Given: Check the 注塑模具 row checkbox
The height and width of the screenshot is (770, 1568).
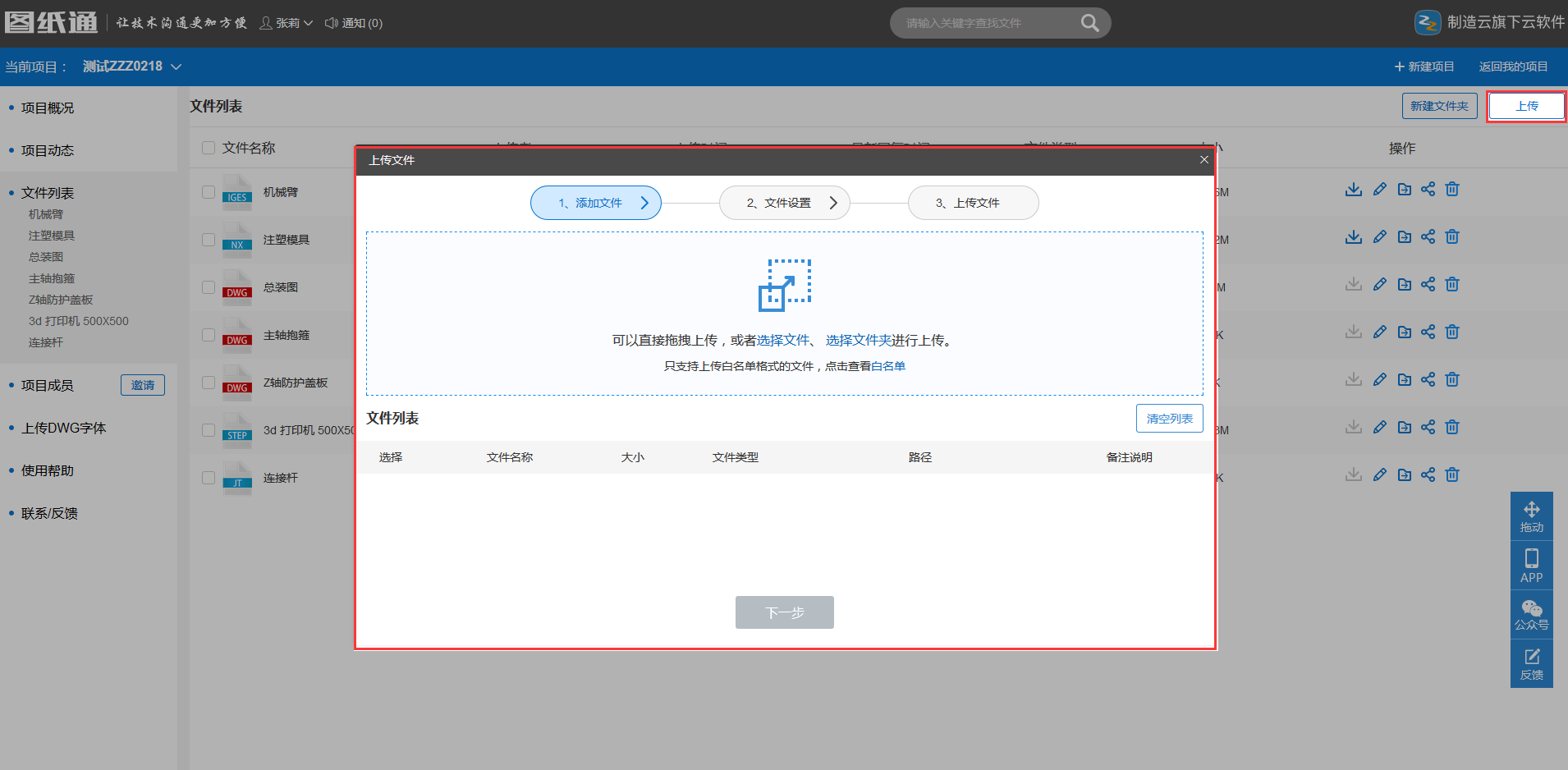Looking at the screenshot, I should (x=209, y=240).
